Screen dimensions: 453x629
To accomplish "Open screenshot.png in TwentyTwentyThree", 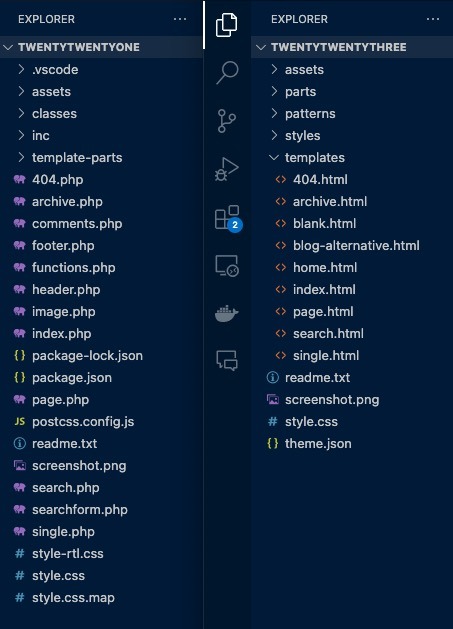I will click(352, 400).
